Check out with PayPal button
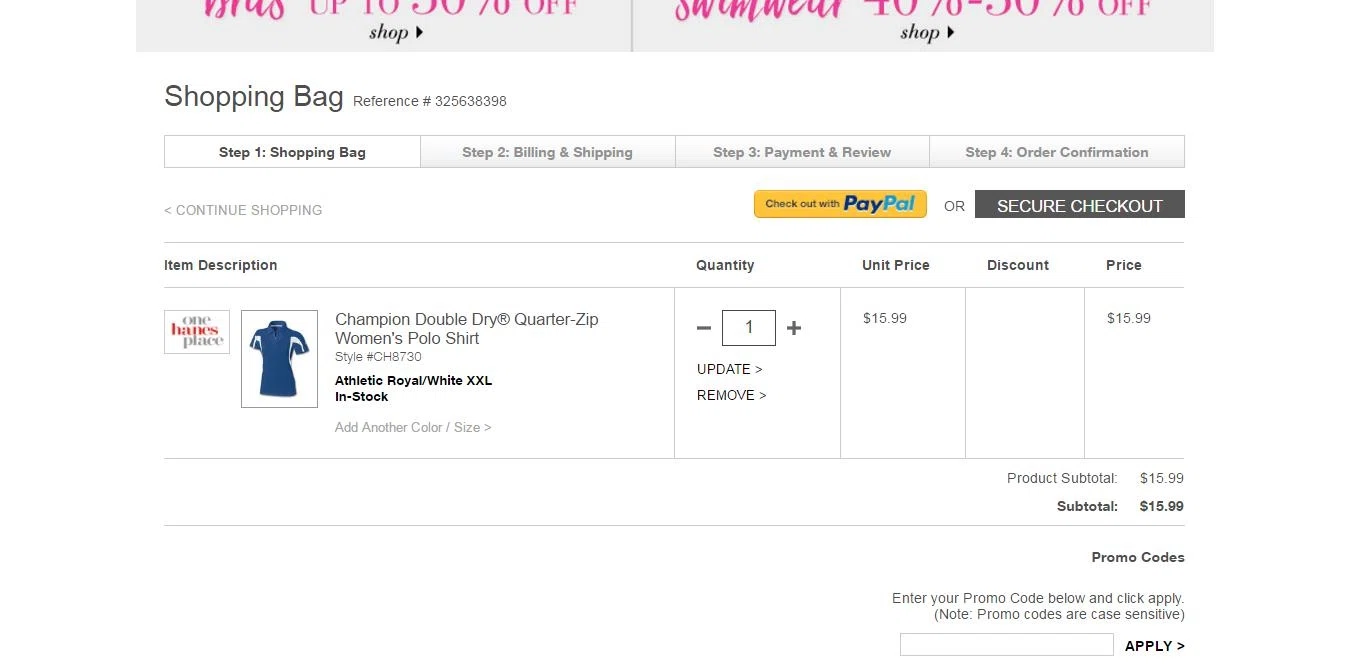Viewport: 1349px width, 664px height. click(x=840, y=204)
